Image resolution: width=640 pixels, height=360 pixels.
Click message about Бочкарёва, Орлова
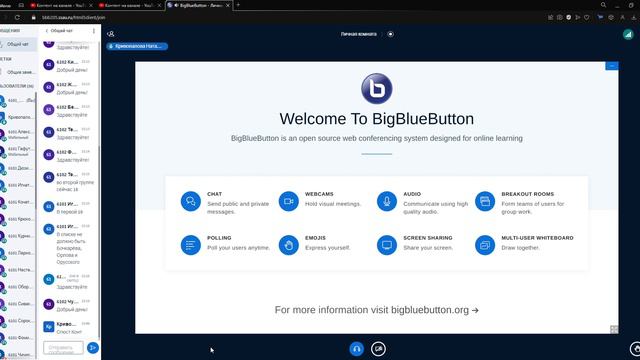[70, 248]
